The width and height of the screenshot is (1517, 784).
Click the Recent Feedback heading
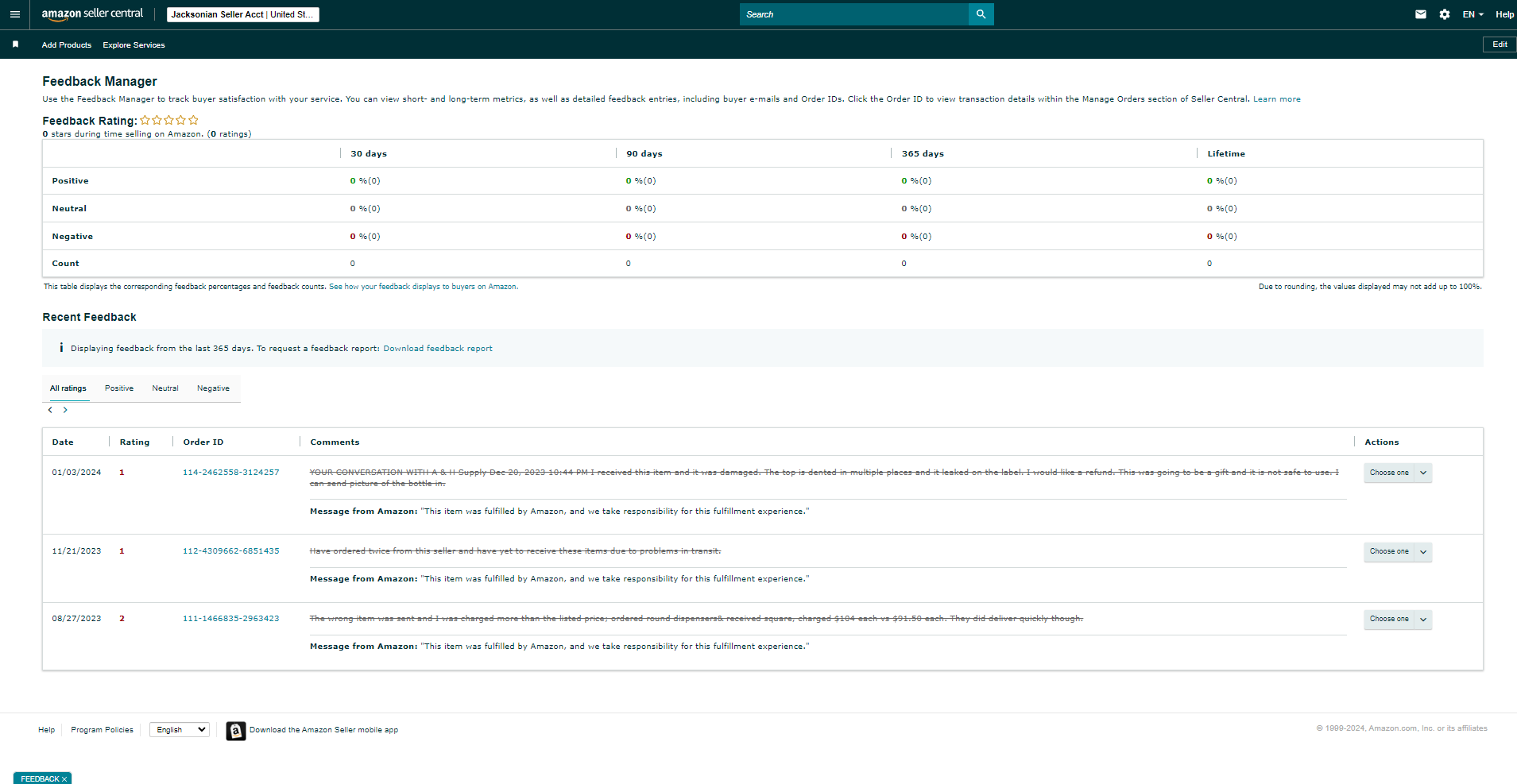tap(89, 317)
